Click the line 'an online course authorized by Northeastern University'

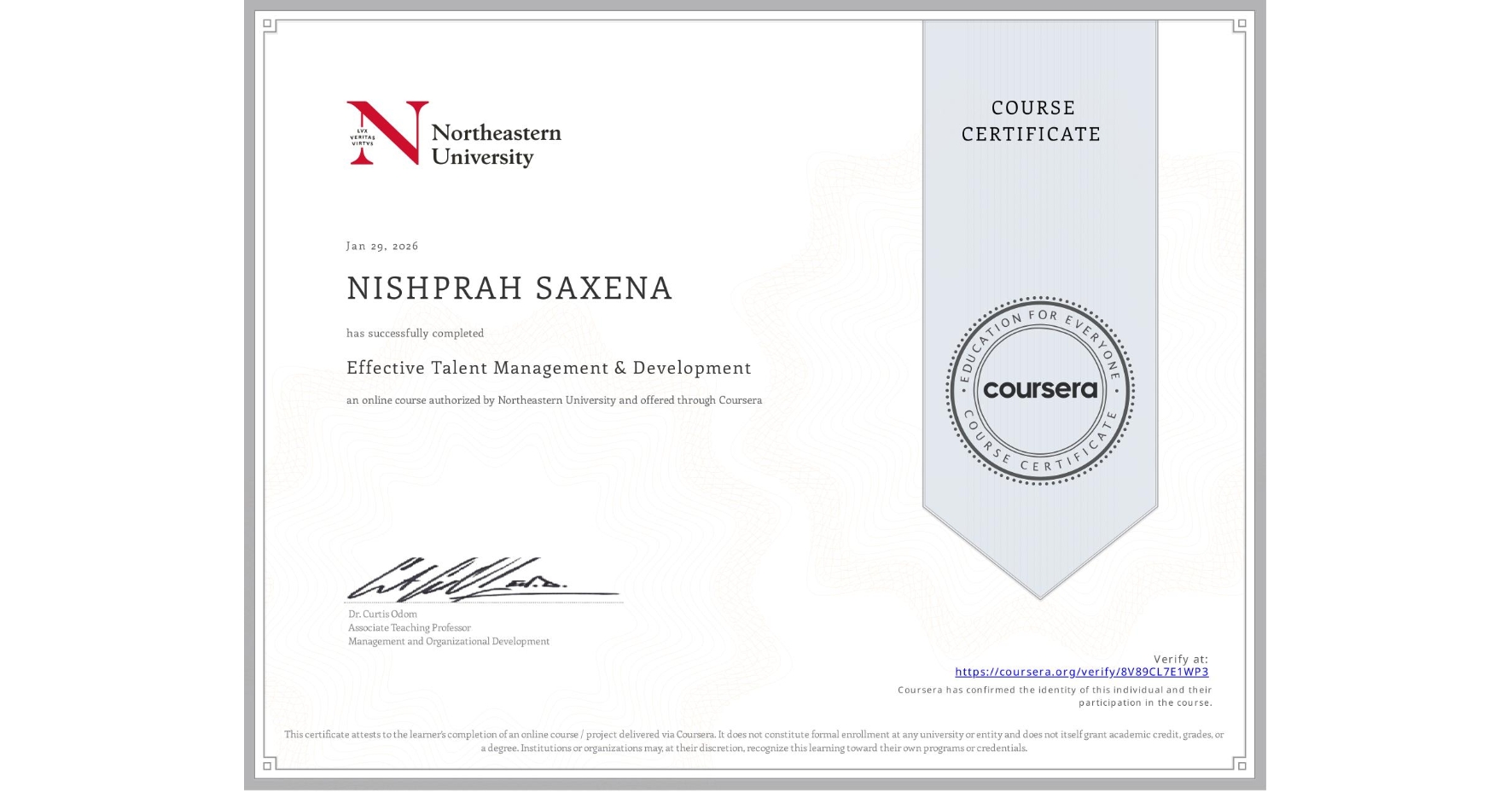[x=554, y=400]
